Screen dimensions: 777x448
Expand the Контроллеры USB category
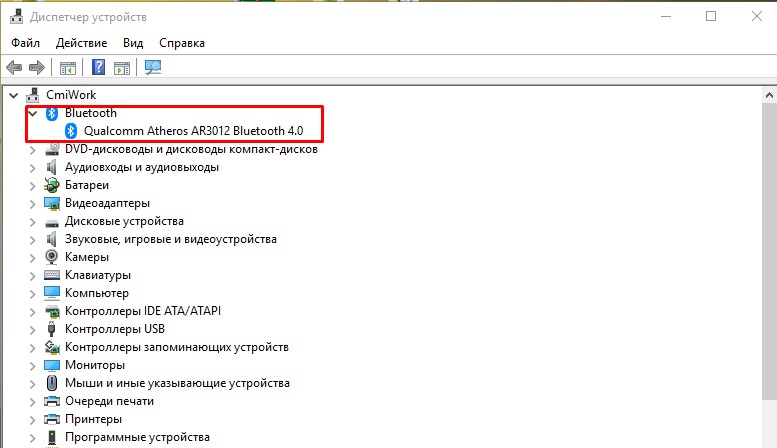click(33, 330)
